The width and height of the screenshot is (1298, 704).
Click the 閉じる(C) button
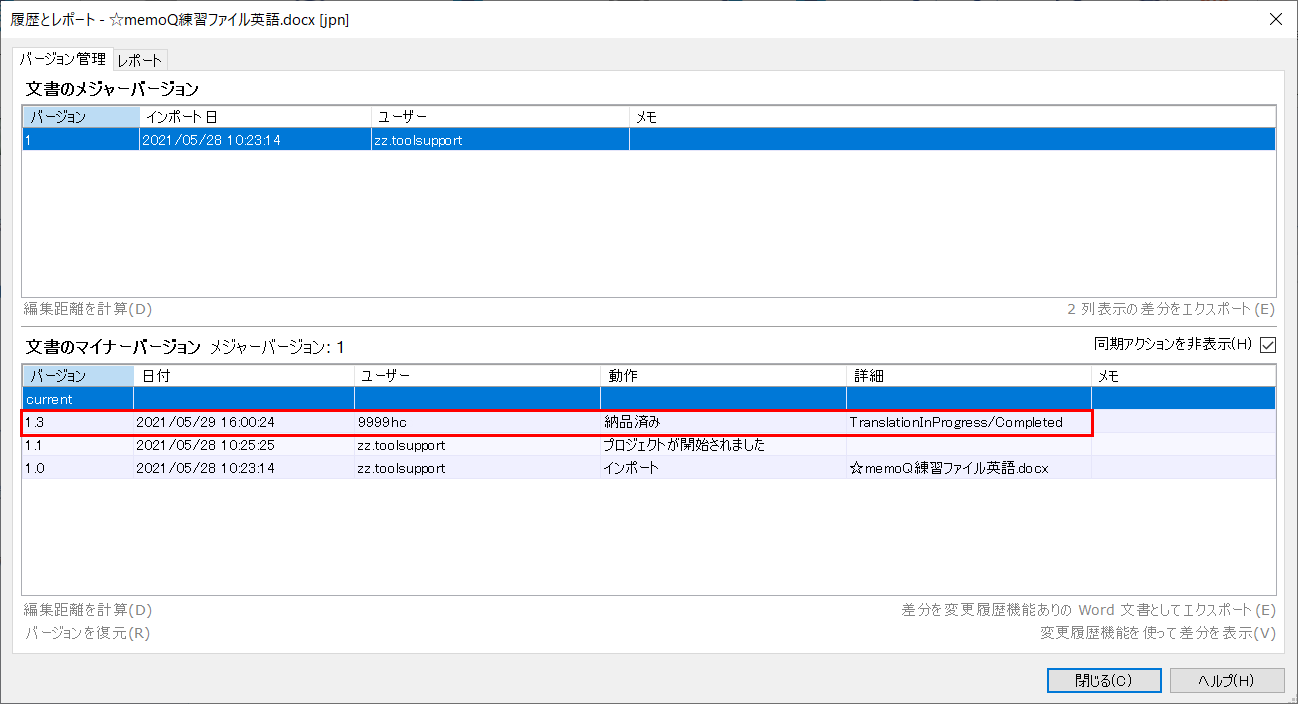tap(1103, 680)
